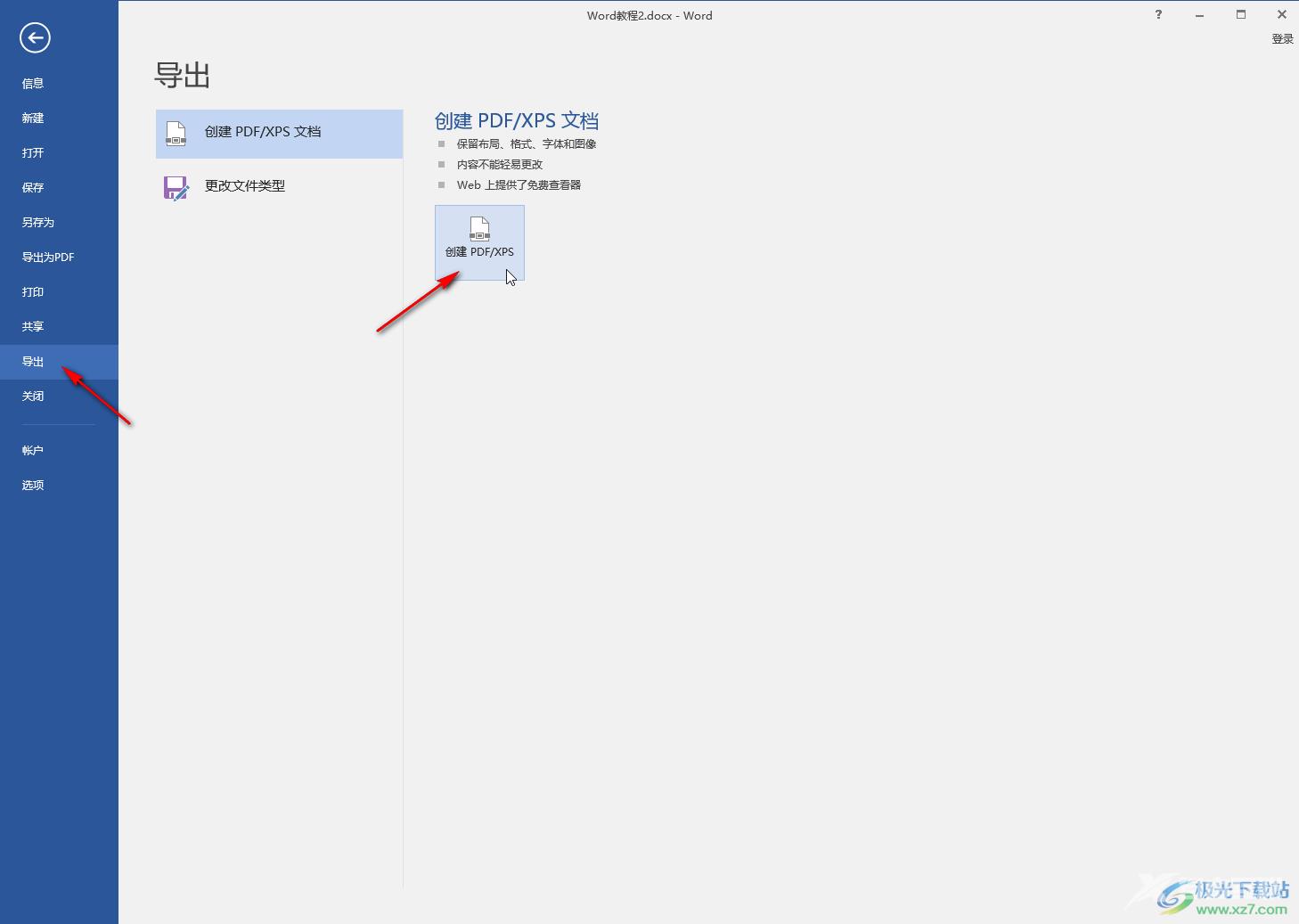Screen dimensions: 1299x924
Task: Open 选项 (Options) from the sidebar
Action: click(x=59, y=485)
